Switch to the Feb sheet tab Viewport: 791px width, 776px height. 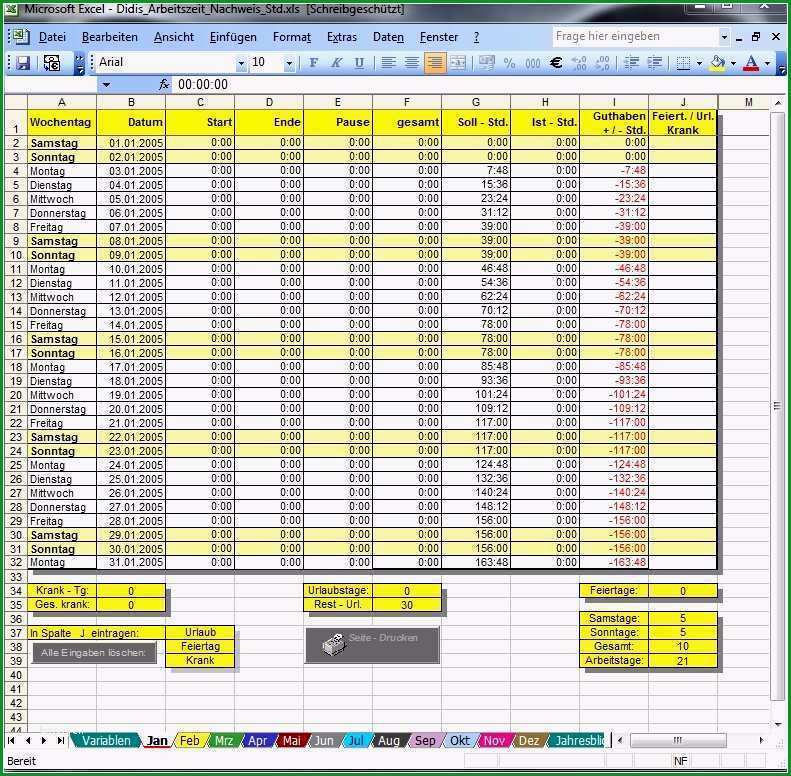[190, 741]
